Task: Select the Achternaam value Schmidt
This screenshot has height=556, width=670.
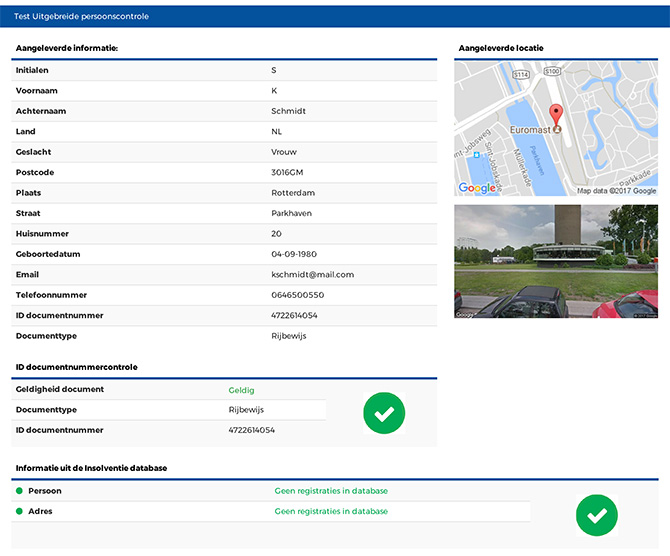Action: (x=288, y=111)
